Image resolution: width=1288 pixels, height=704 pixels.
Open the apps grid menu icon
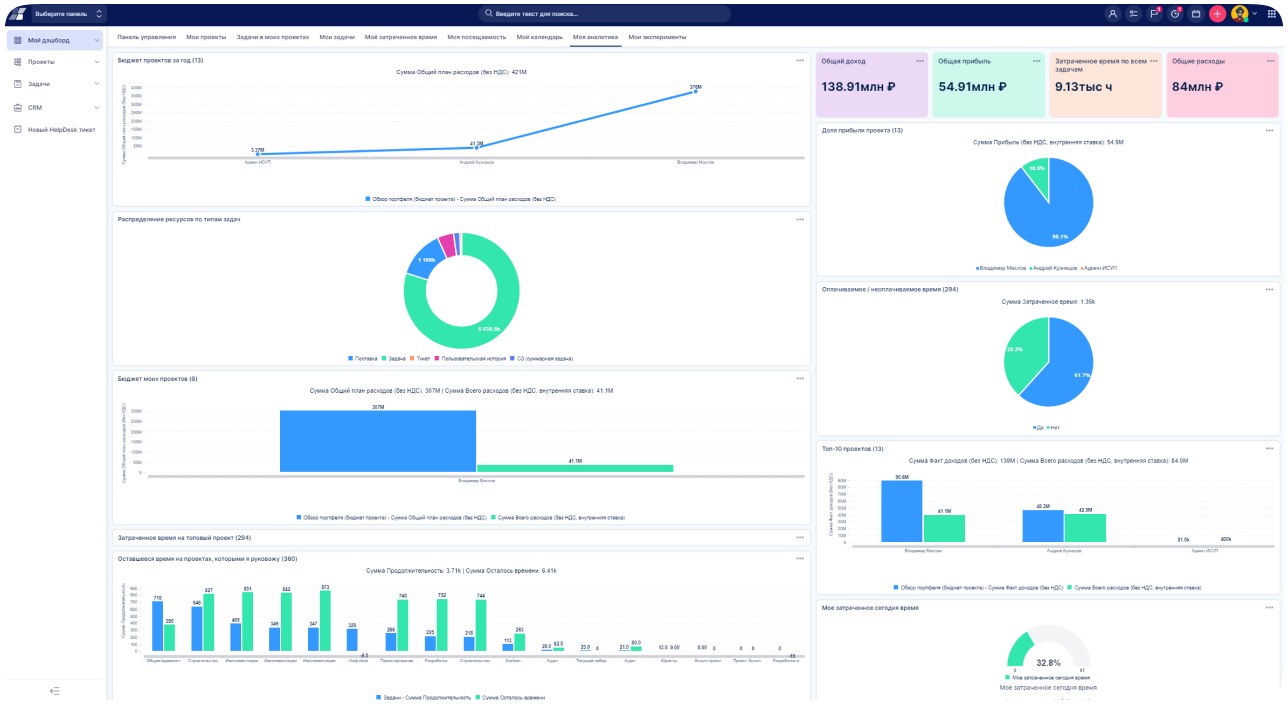[1272, 14]
